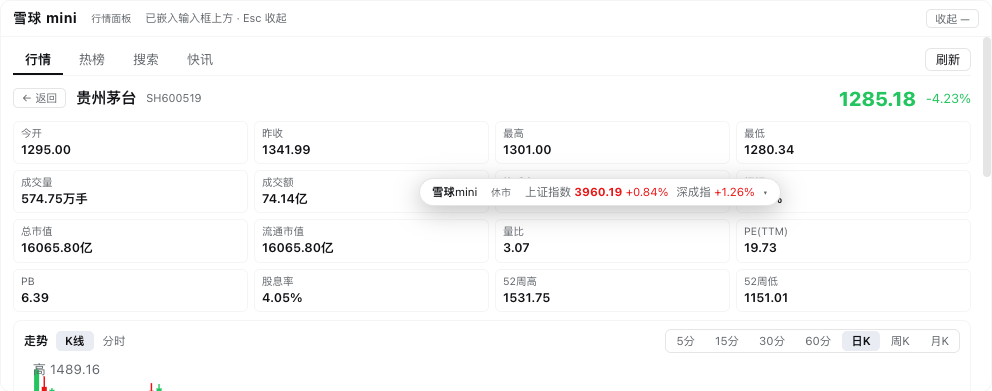Select the 行情 tab
The width and height of the screenshot is (992, 391).
pos(38,60)
